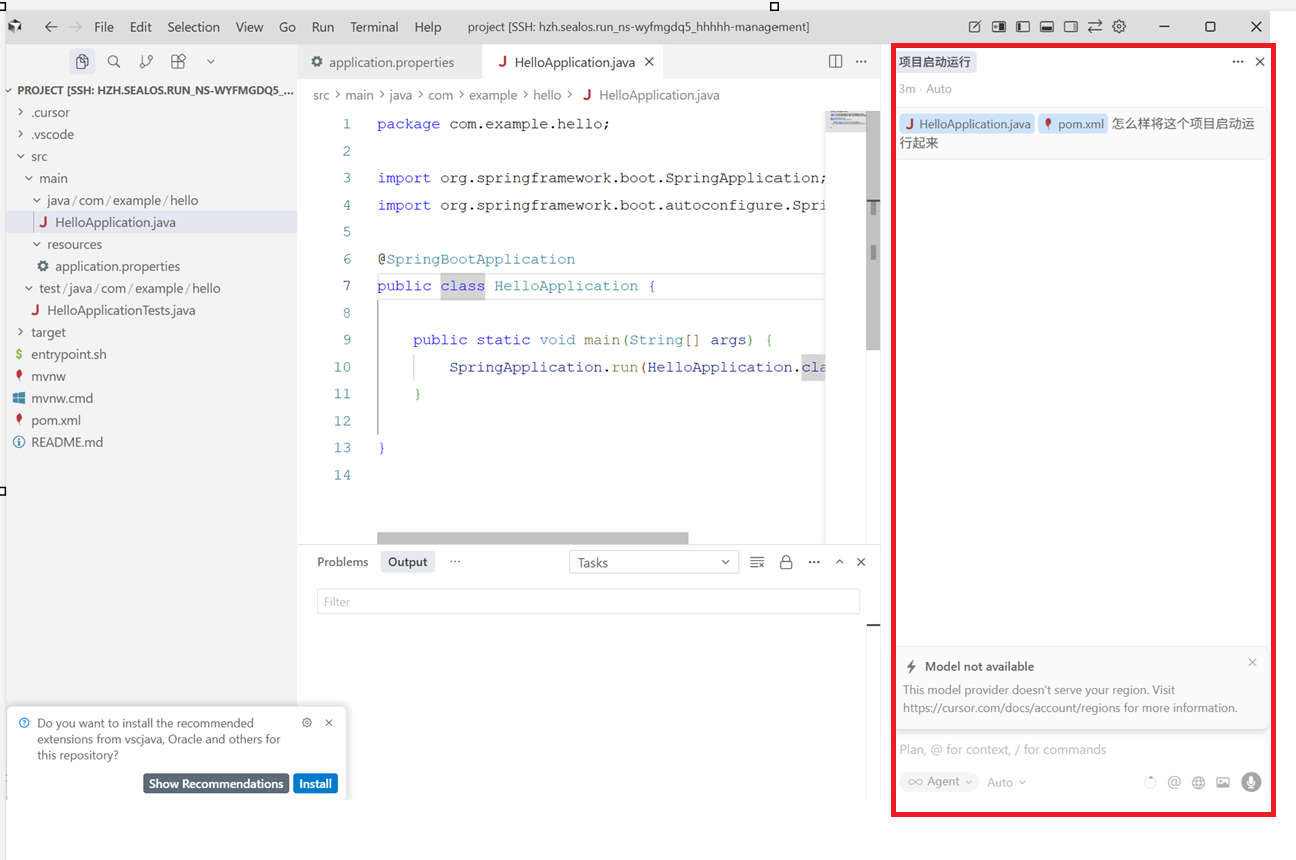The width and height of the screenshot is (1296, 860).
Task: Open the File menu
Action: [104, 27]
